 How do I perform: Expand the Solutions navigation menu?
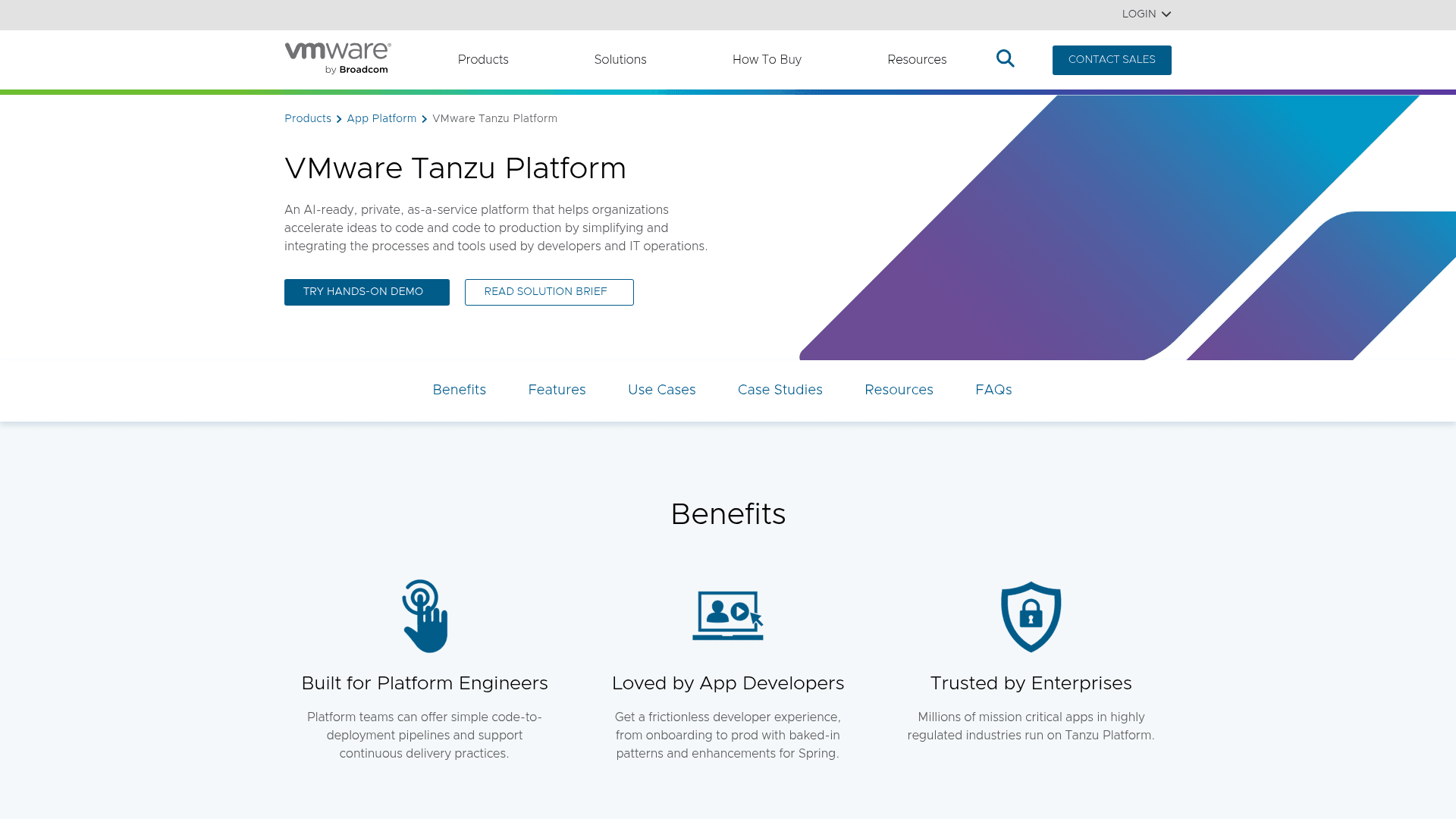click(620, 60)
